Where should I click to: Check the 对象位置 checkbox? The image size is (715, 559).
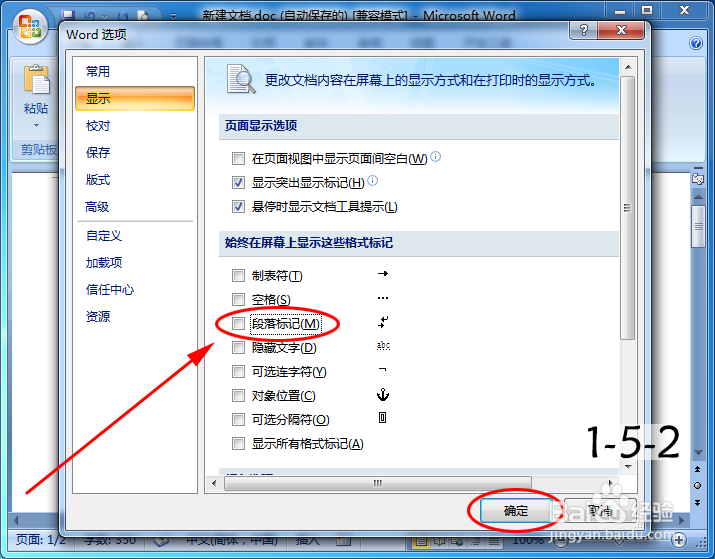[238, 395]
